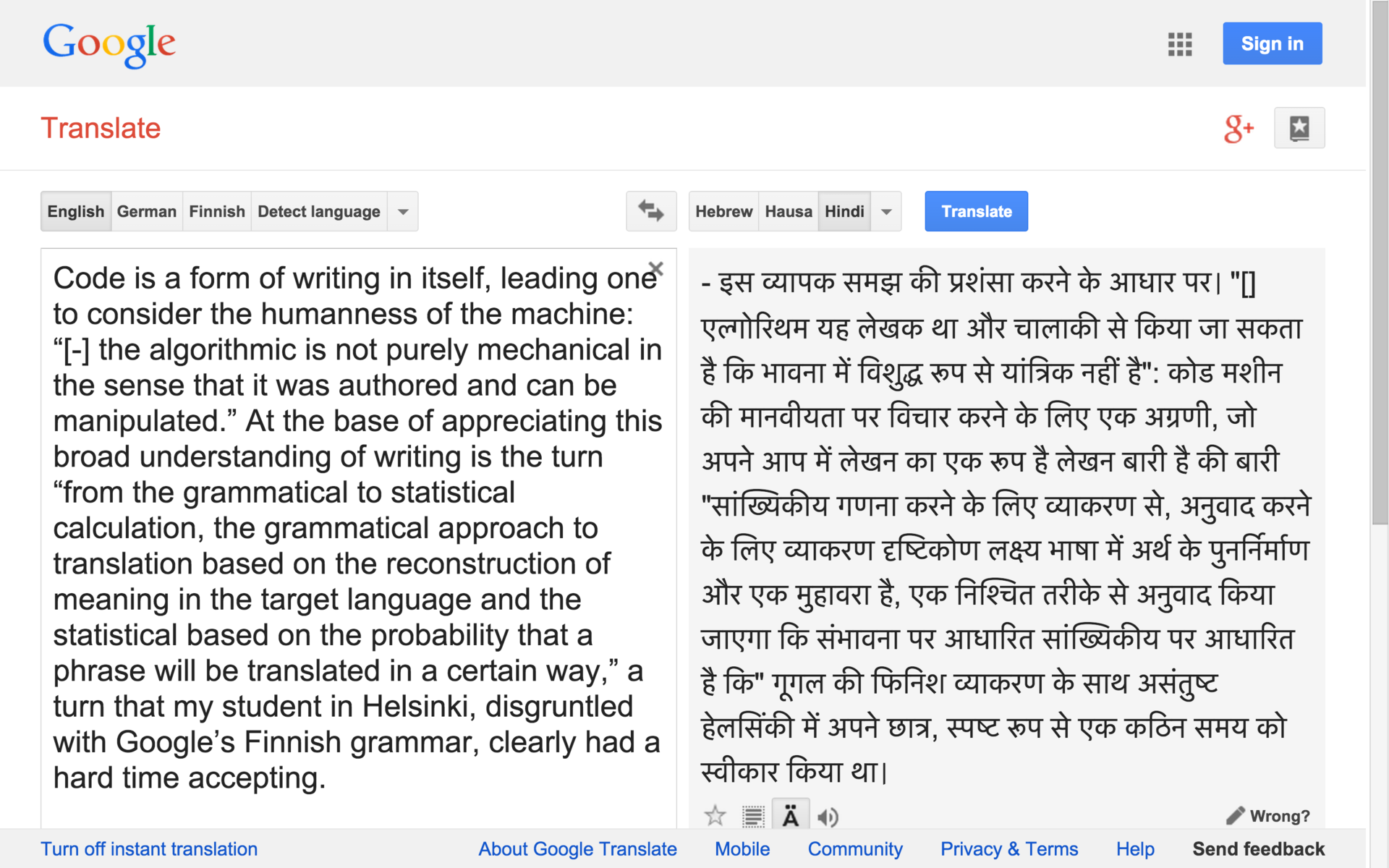Star this translation to save it
The width and height of the screenshot is (1389, 868).
coord(715,816)
